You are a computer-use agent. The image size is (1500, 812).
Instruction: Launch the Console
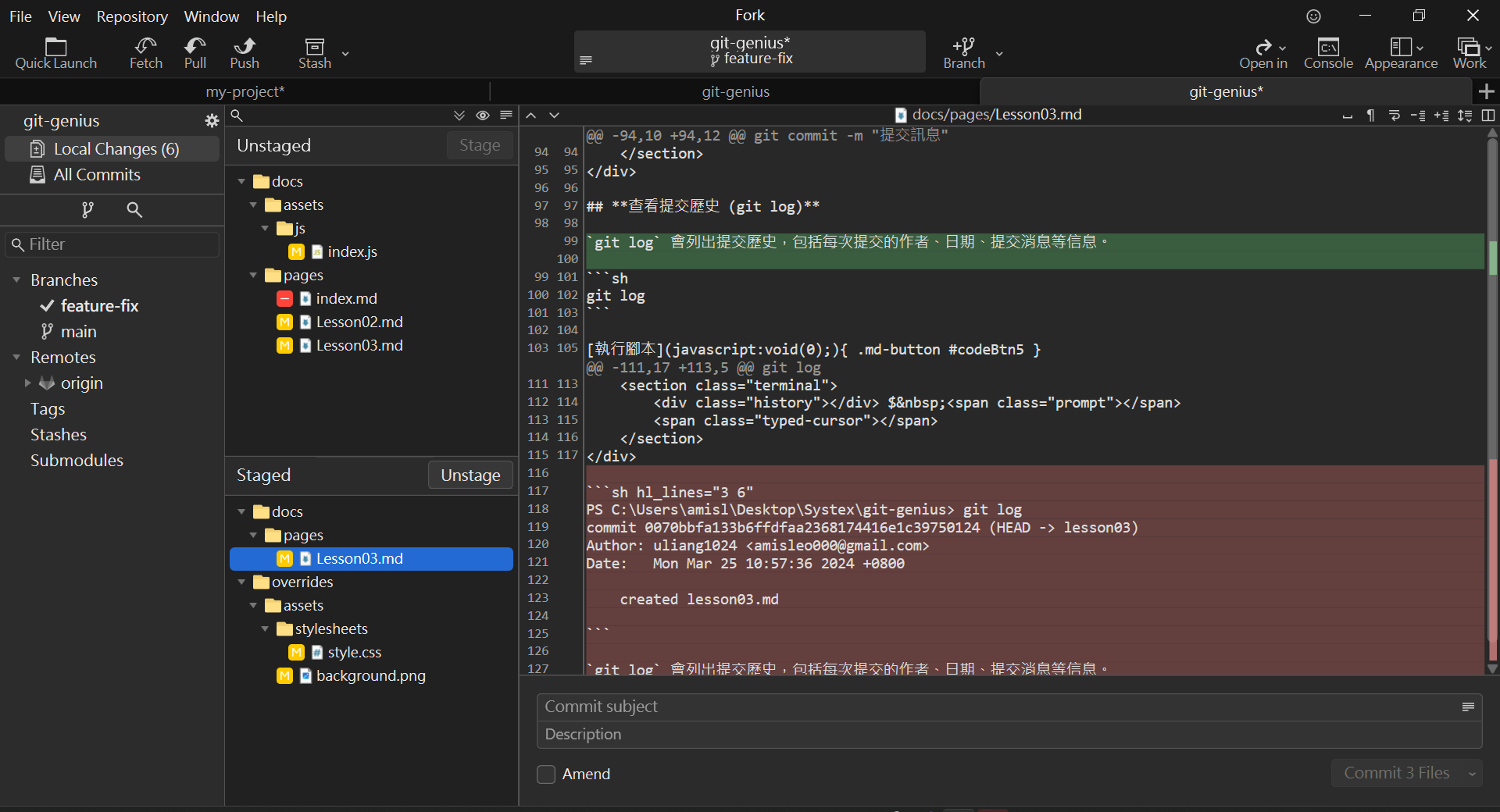(1328, 53)
